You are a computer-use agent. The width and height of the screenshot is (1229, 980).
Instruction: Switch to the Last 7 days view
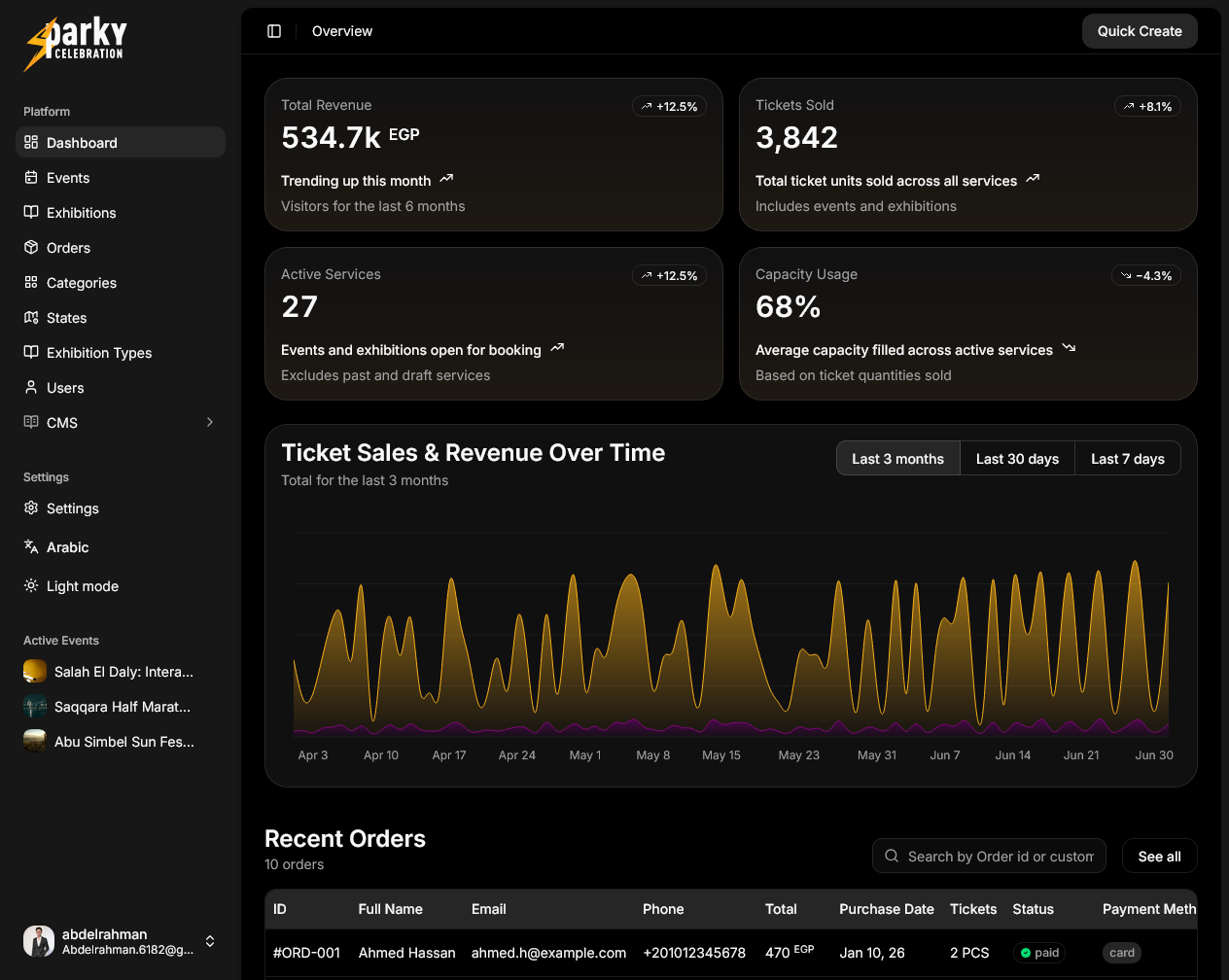pos(1127,458)
